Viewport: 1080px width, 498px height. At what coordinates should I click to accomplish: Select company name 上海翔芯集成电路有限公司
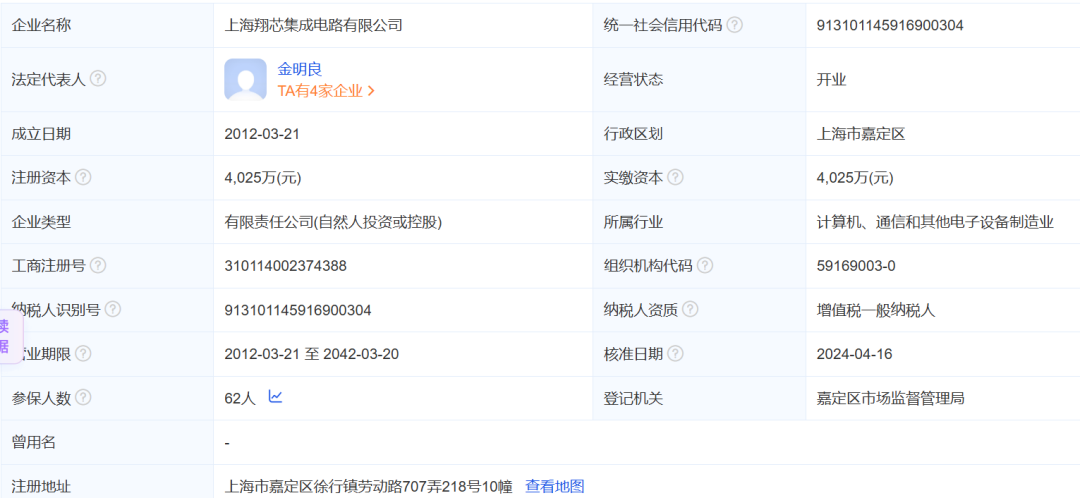tap(313, 25)
